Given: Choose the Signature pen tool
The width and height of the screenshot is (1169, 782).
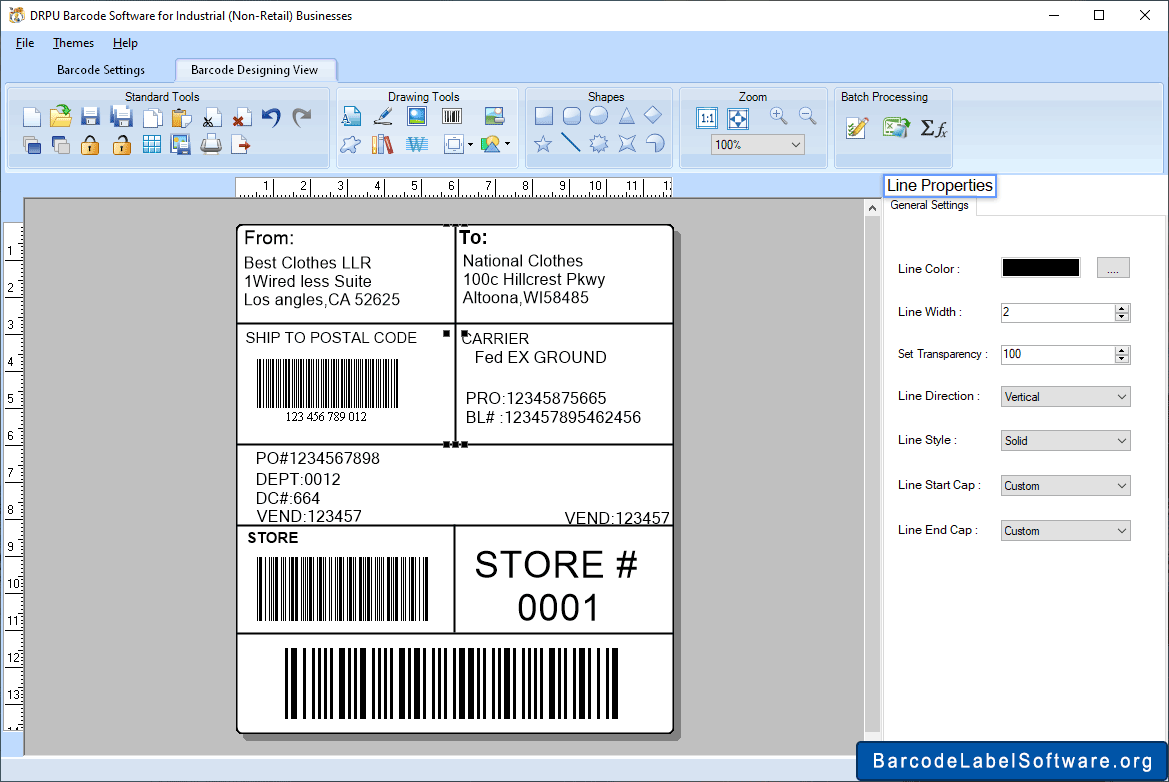Looking at the screenshot, I should click(383, 116).
